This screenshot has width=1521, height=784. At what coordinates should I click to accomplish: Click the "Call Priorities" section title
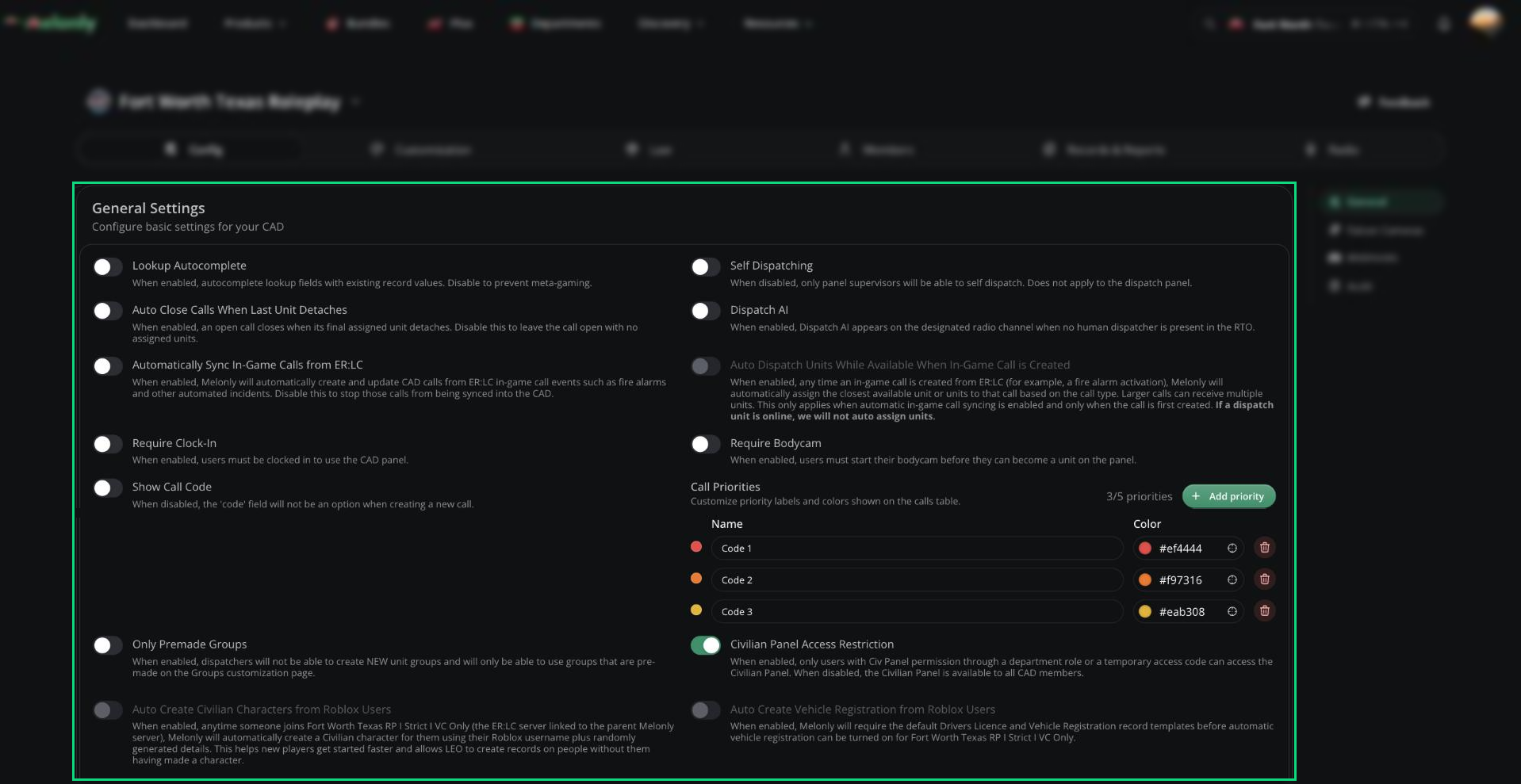point(725,487)
